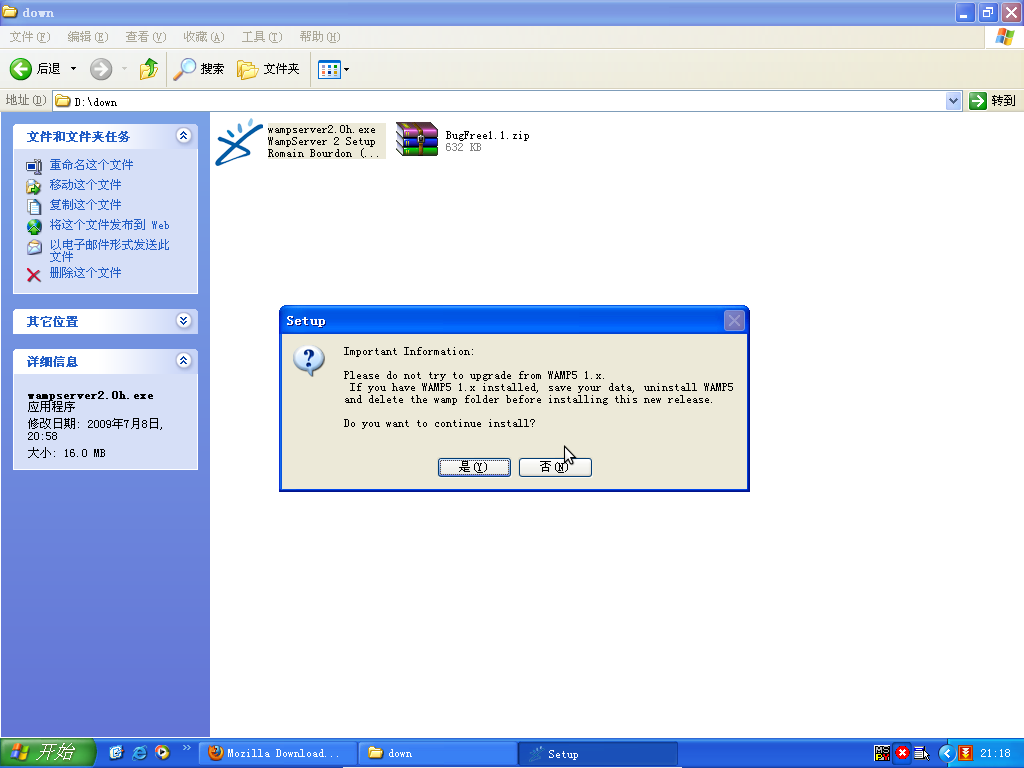1024x768 pixels.
Task: Click the green Back arrow button
Action: tap(21, 69)
